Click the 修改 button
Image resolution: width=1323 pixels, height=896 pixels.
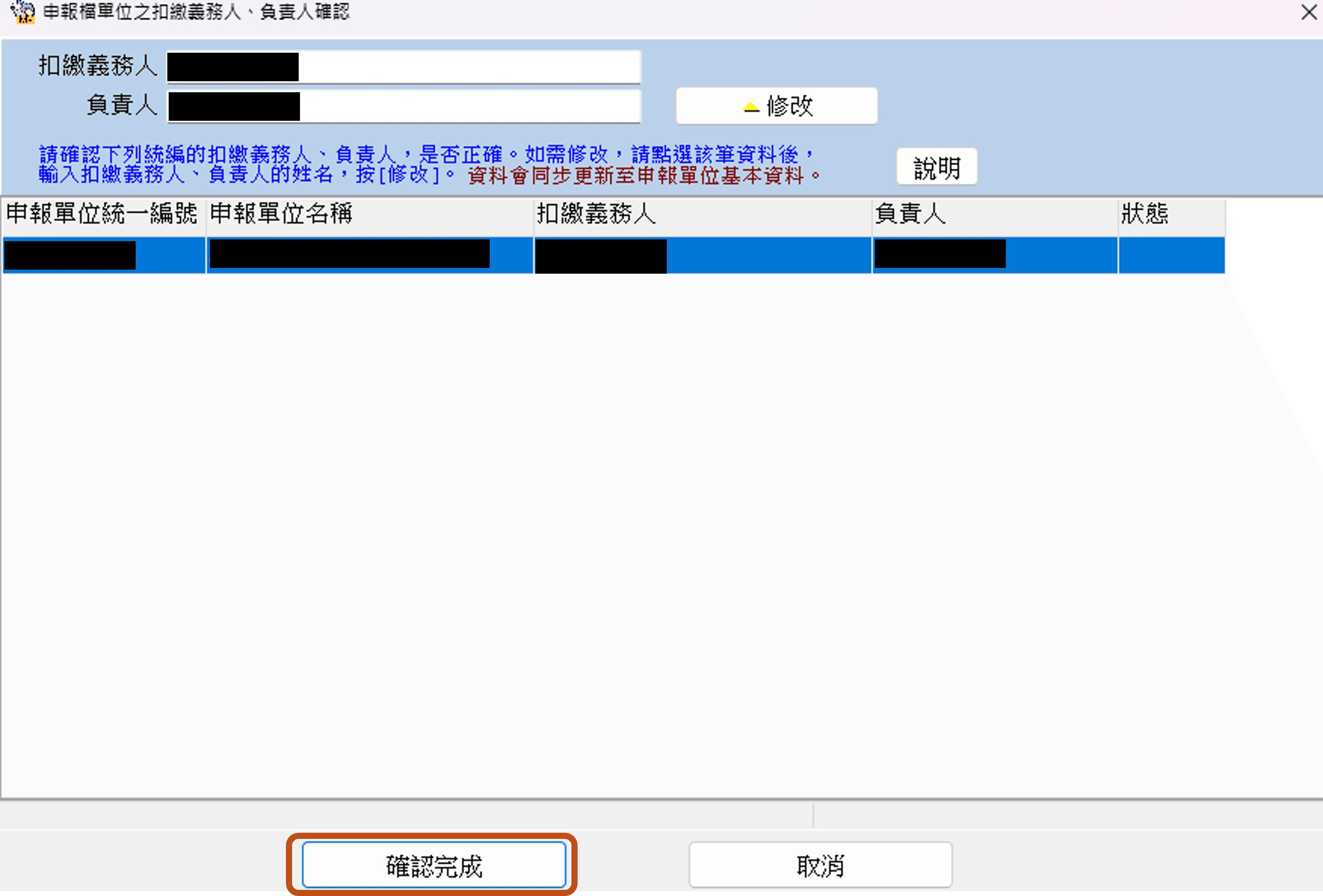(x=776, y=106)
